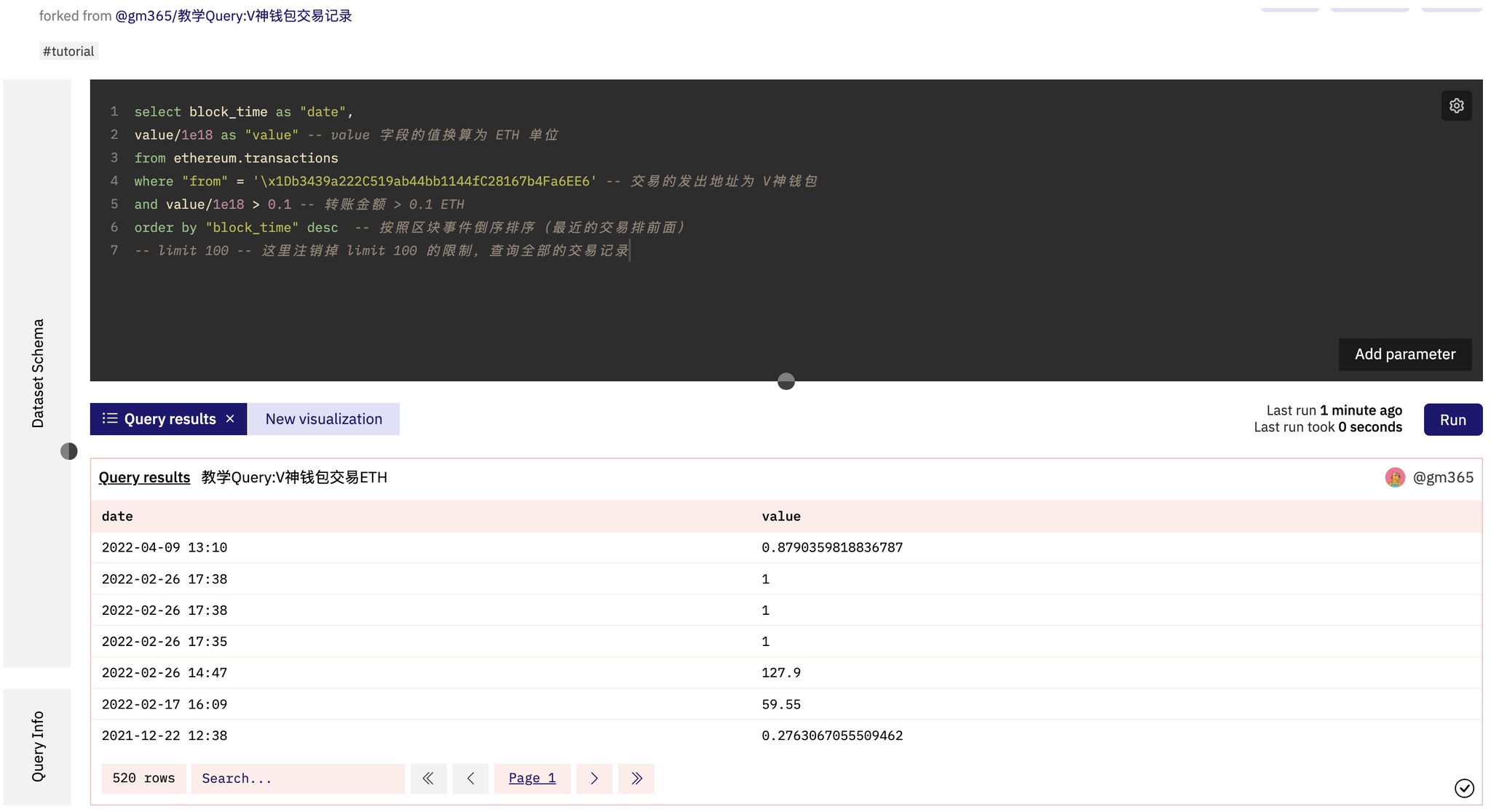Screen dimensions: 1491x812
Task: Click the results Search field
Action: pos(297,779)
